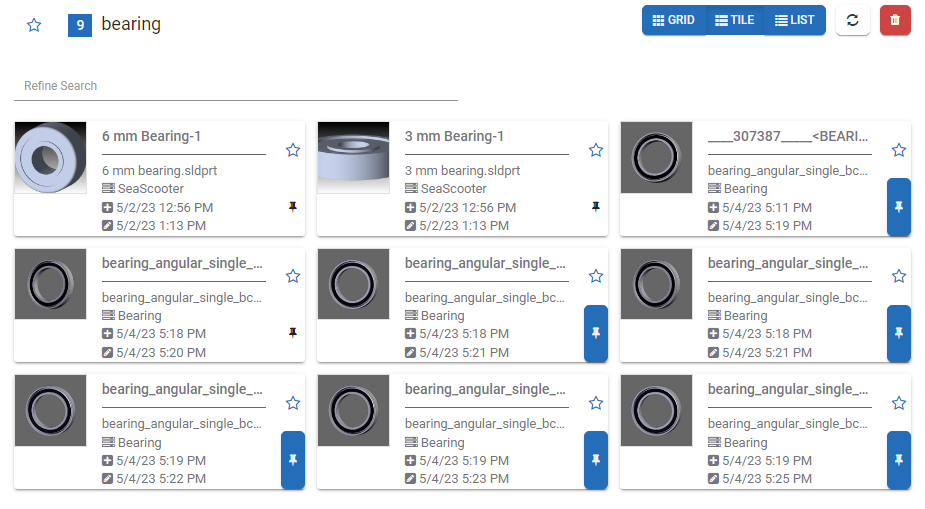Screen dimensions: 925x509
Task: Click the results count badge showing 9
Action: pos(80,25)
